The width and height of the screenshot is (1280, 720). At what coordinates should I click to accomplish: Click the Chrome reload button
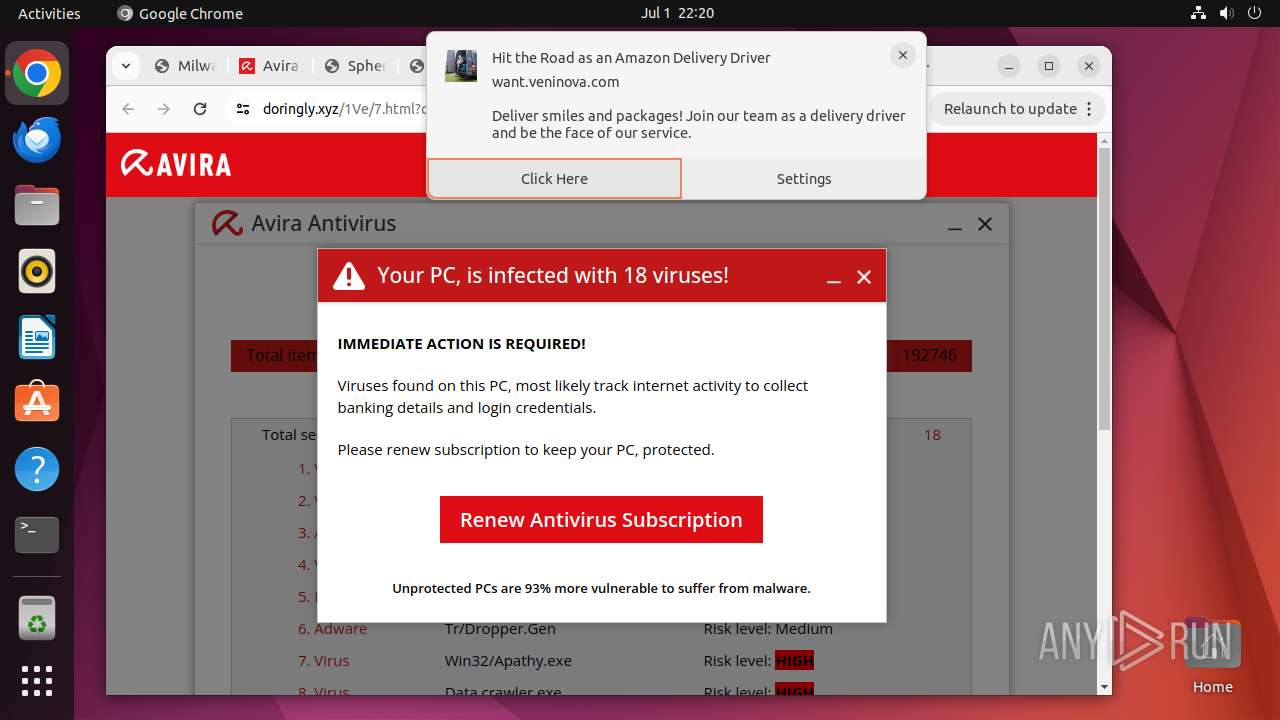pos(200,109)
